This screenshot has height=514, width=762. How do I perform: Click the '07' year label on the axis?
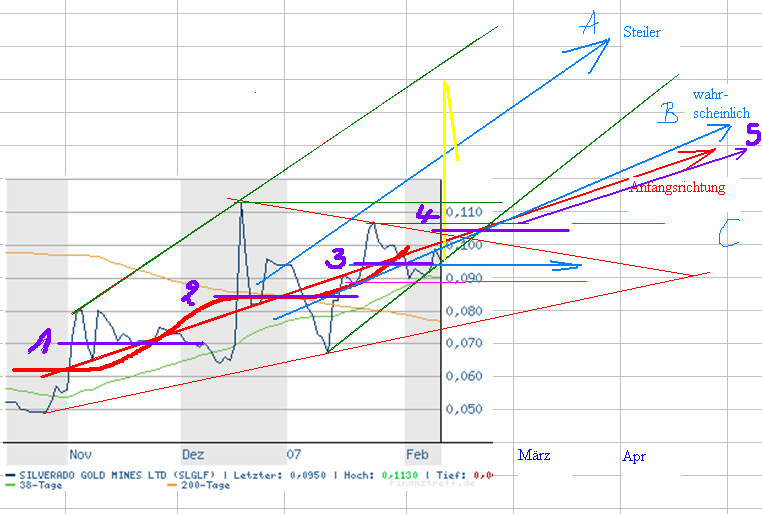point(294,455)
